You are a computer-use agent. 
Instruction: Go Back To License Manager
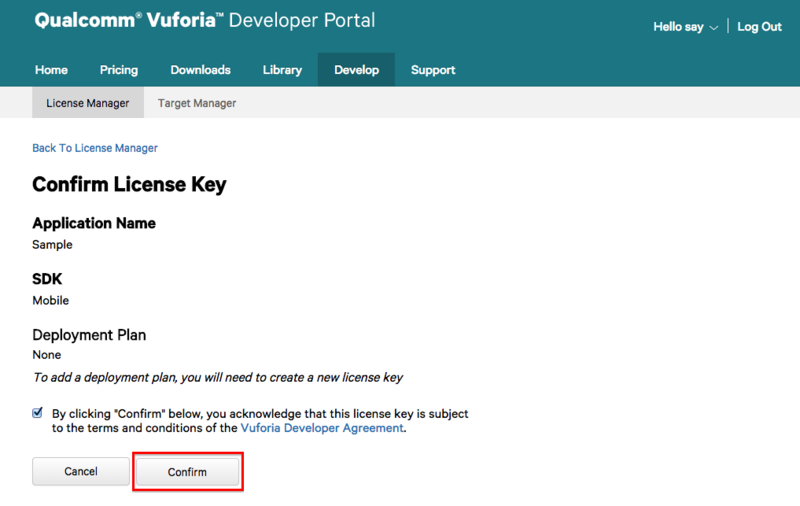click(x=95, y=148)
